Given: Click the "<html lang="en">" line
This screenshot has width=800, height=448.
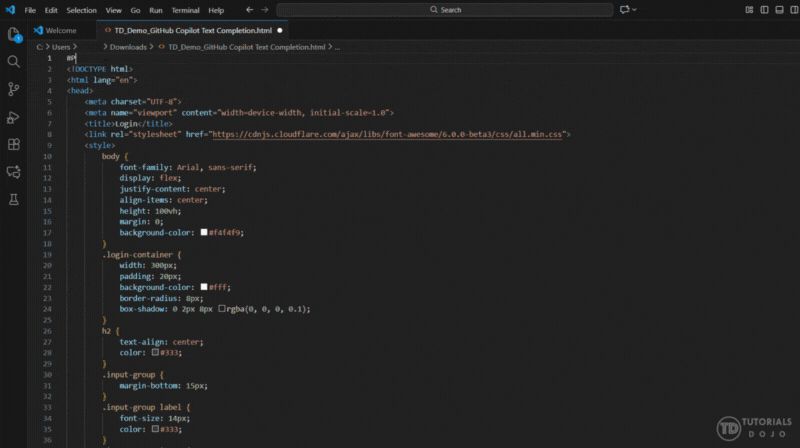Looking at the screenshot, I should click(x=102, y=80).
